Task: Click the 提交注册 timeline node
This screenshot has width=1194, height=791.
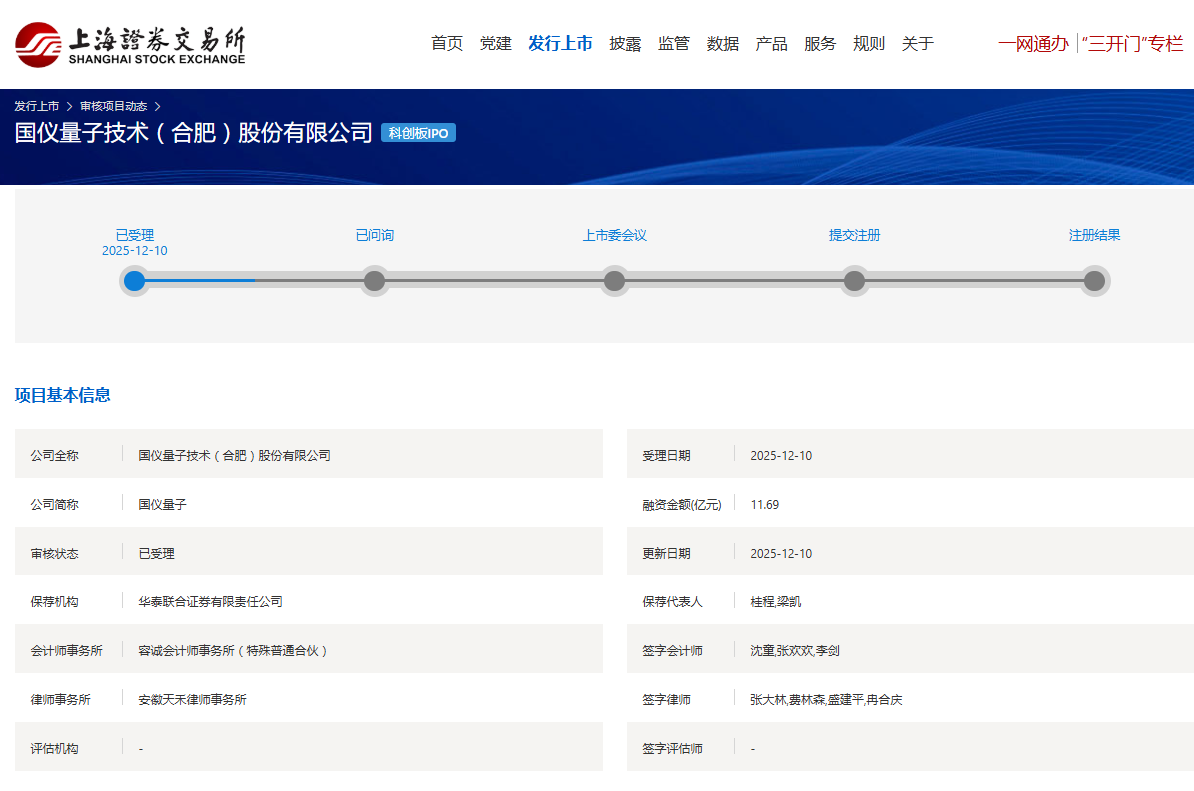Action: click(x=854, y=281)
